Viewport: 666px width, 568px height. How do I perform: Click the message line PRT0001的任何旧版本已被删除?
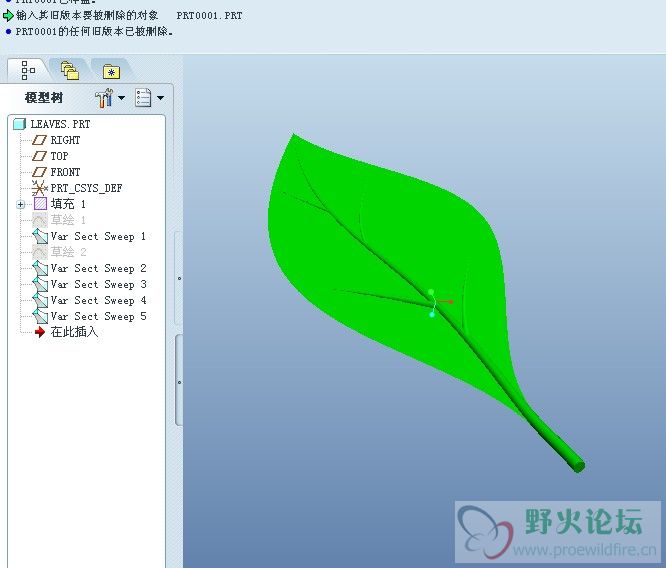pyautogui.click(x=94, y=31)
